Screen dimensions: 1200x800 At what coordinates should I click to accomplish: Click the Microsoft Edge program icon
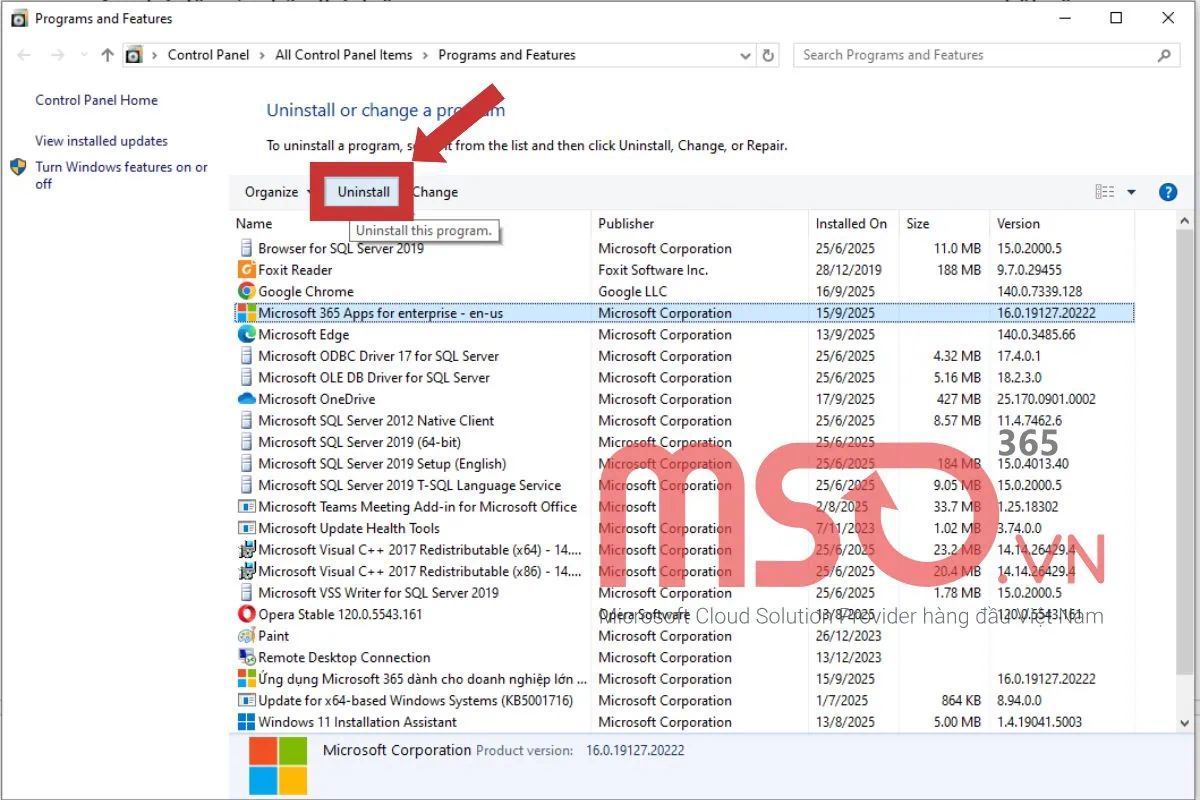(x=247, y=335)
